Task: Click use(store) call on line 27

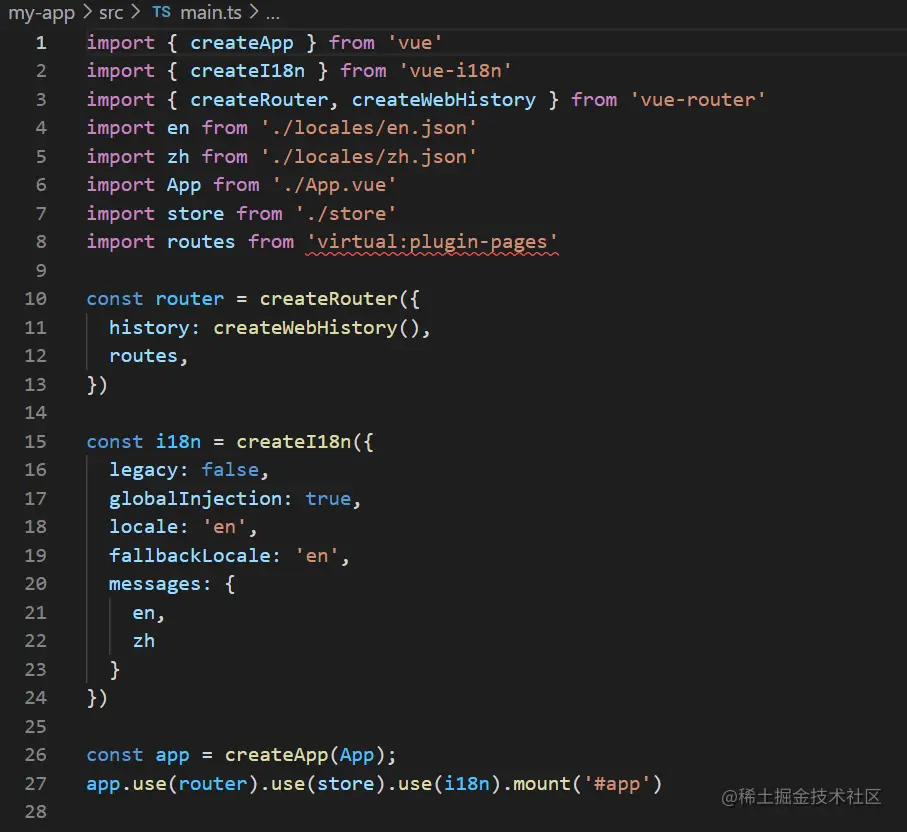Action: 328,784
